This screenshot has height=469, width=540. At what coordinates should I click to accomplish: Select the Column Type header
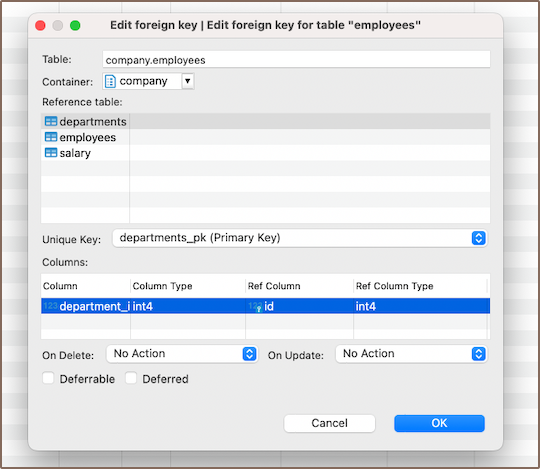pos(163,286)
